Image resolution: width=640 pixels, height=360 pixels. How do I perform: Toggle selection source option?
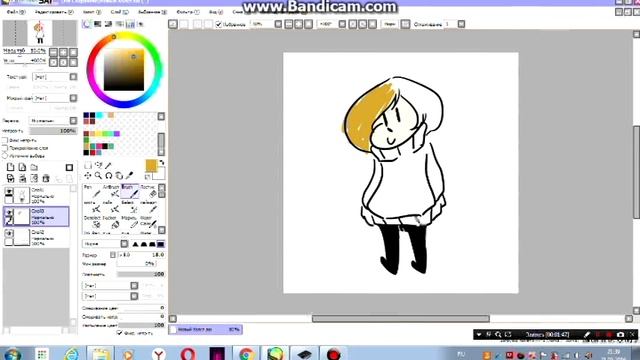coord(5,156)
